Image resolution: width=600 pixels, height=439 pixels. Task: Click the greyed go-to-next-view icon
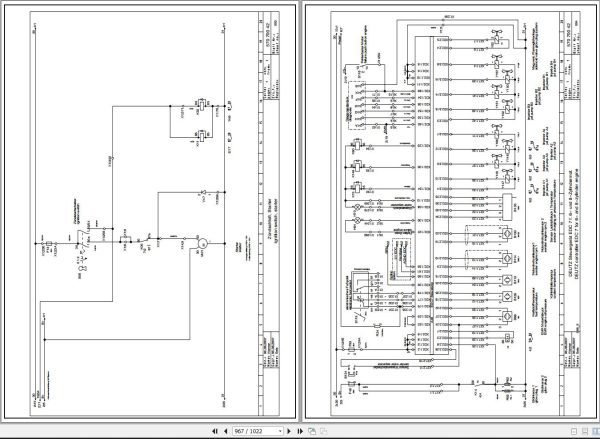(x=323, y=431)
